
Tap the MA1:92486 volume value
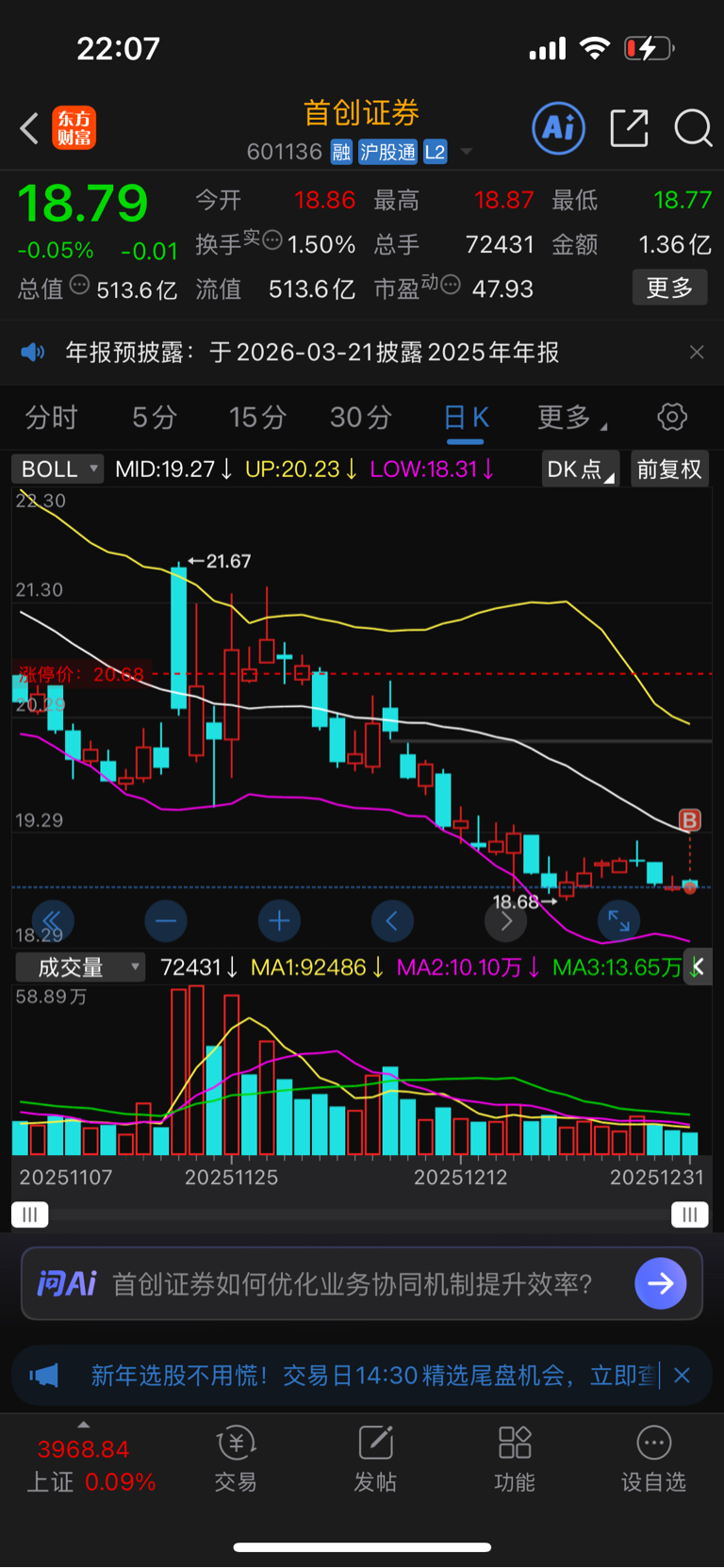[x=318, y=967]
